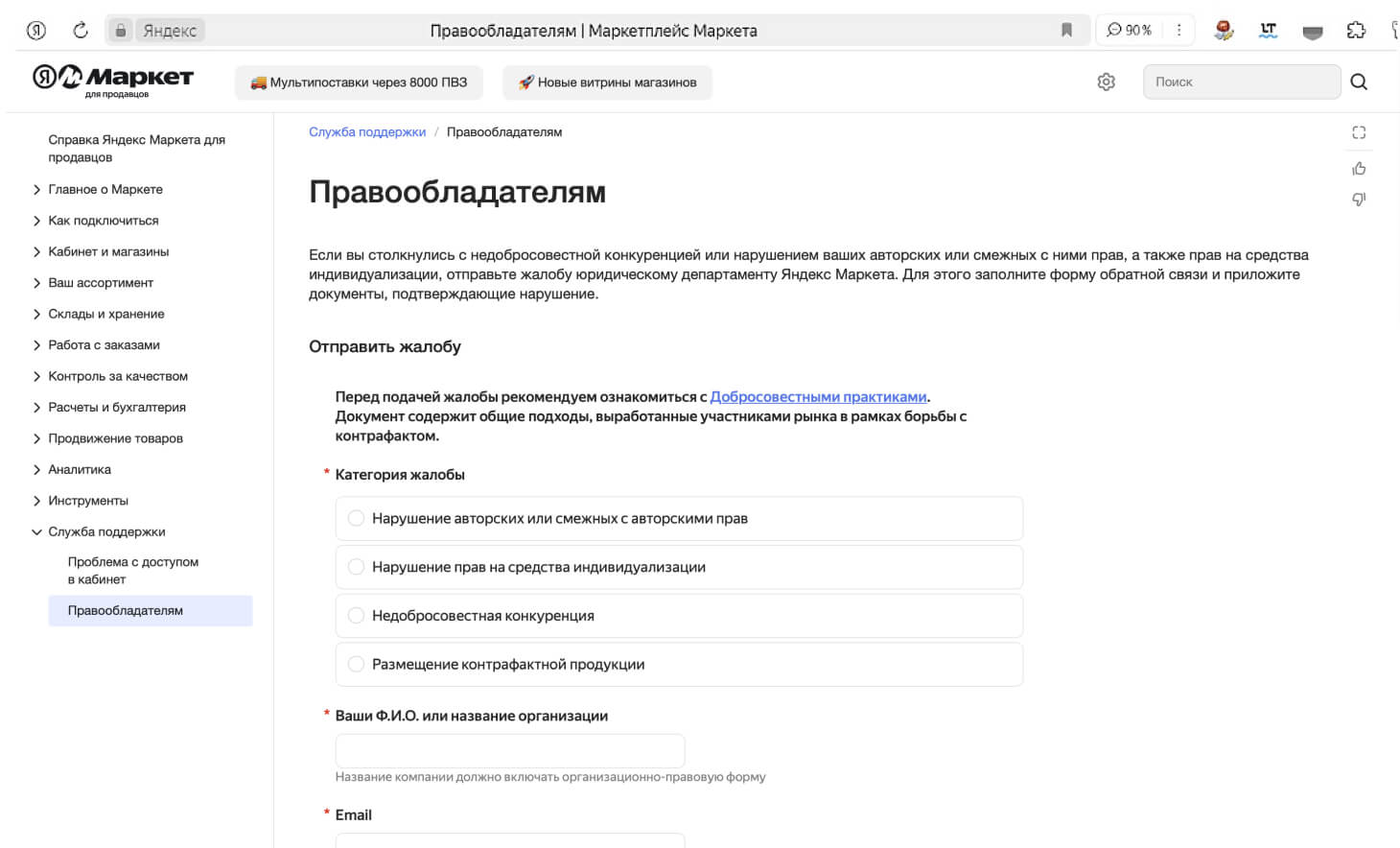
Task: Reload the page with the refresh icon
Action: (81, 31)
